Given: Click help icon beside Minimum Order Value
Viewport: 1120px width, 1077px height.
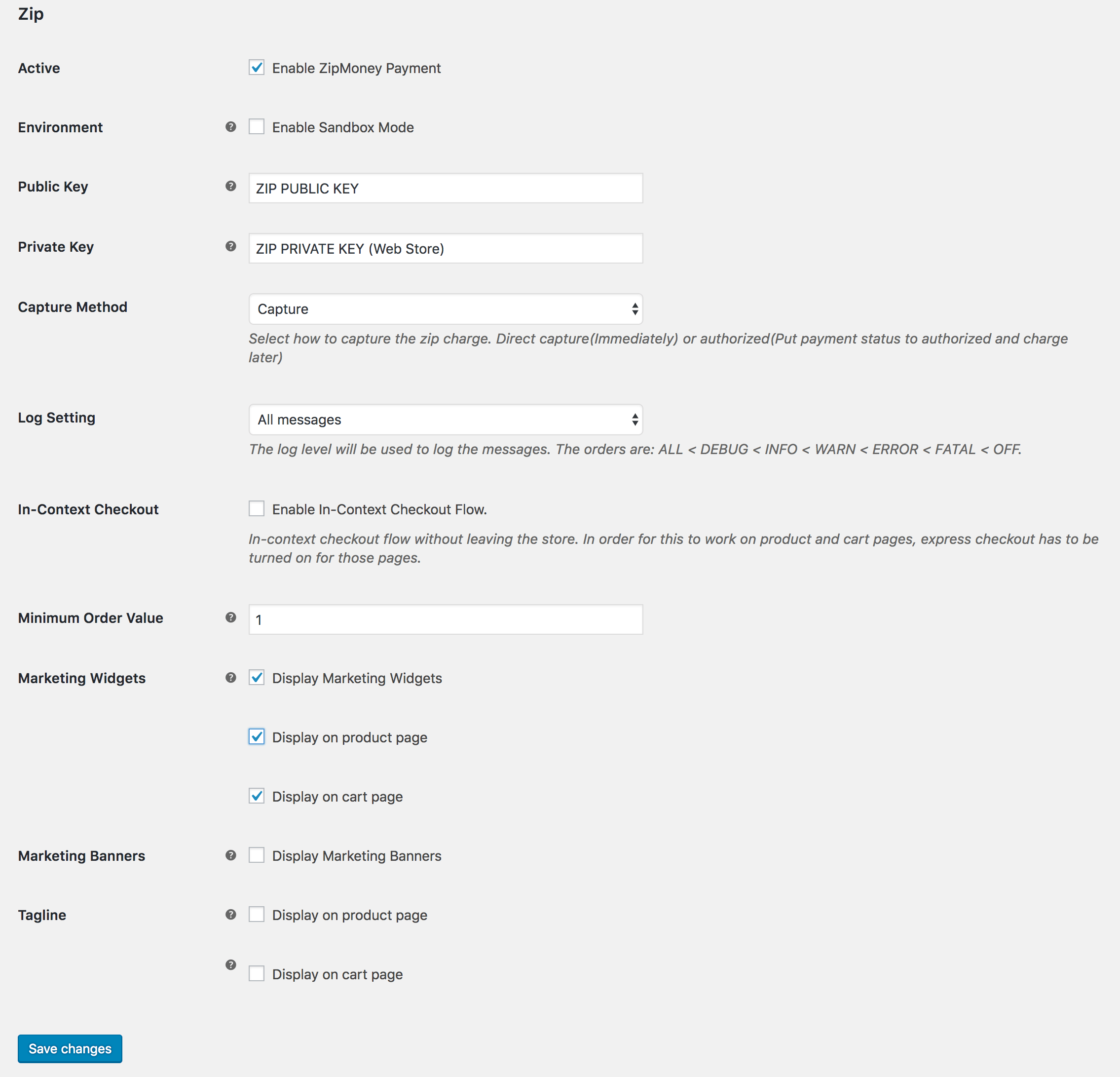Looking at the screenshot, I should 231,617.
